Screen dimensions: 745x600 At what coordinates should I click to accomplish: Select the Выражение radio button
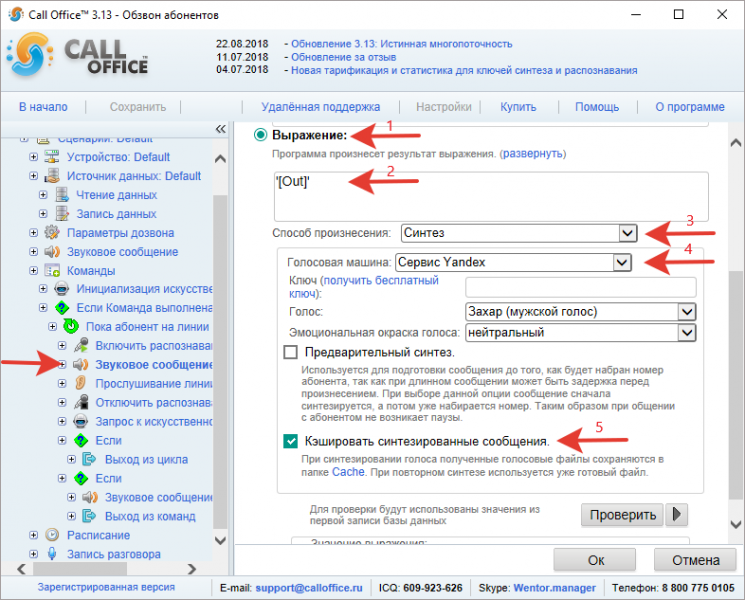point(260,135)
